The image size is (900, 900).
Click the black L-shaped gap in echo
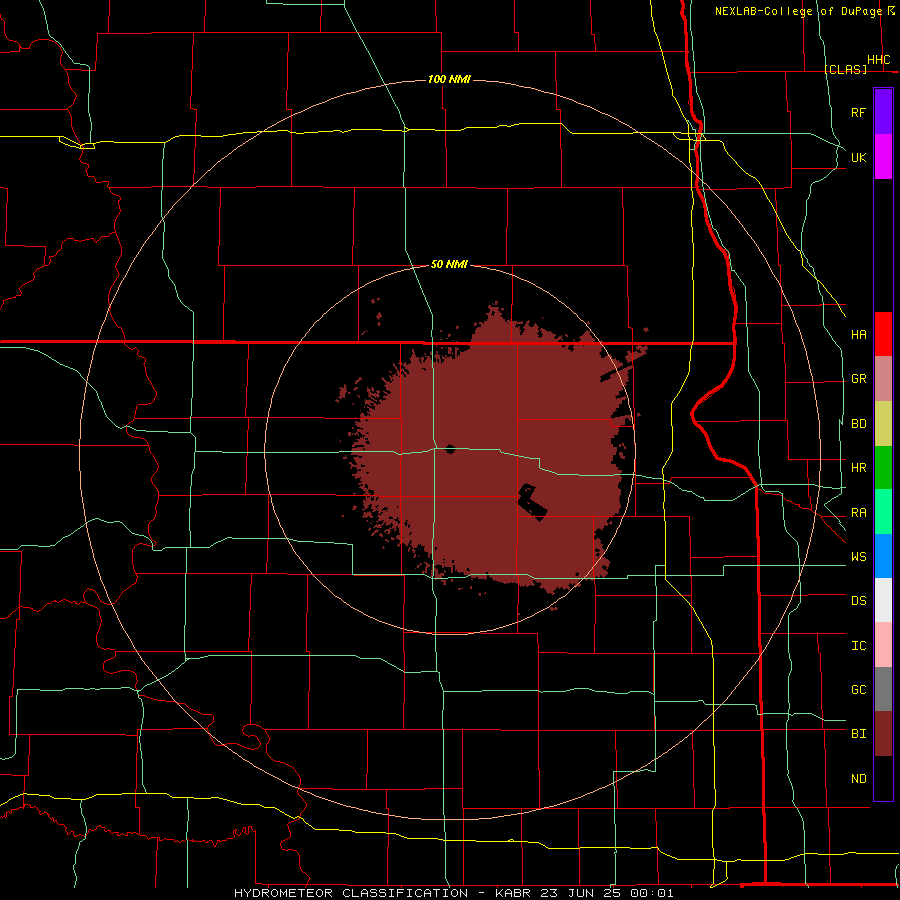[533, 503]
